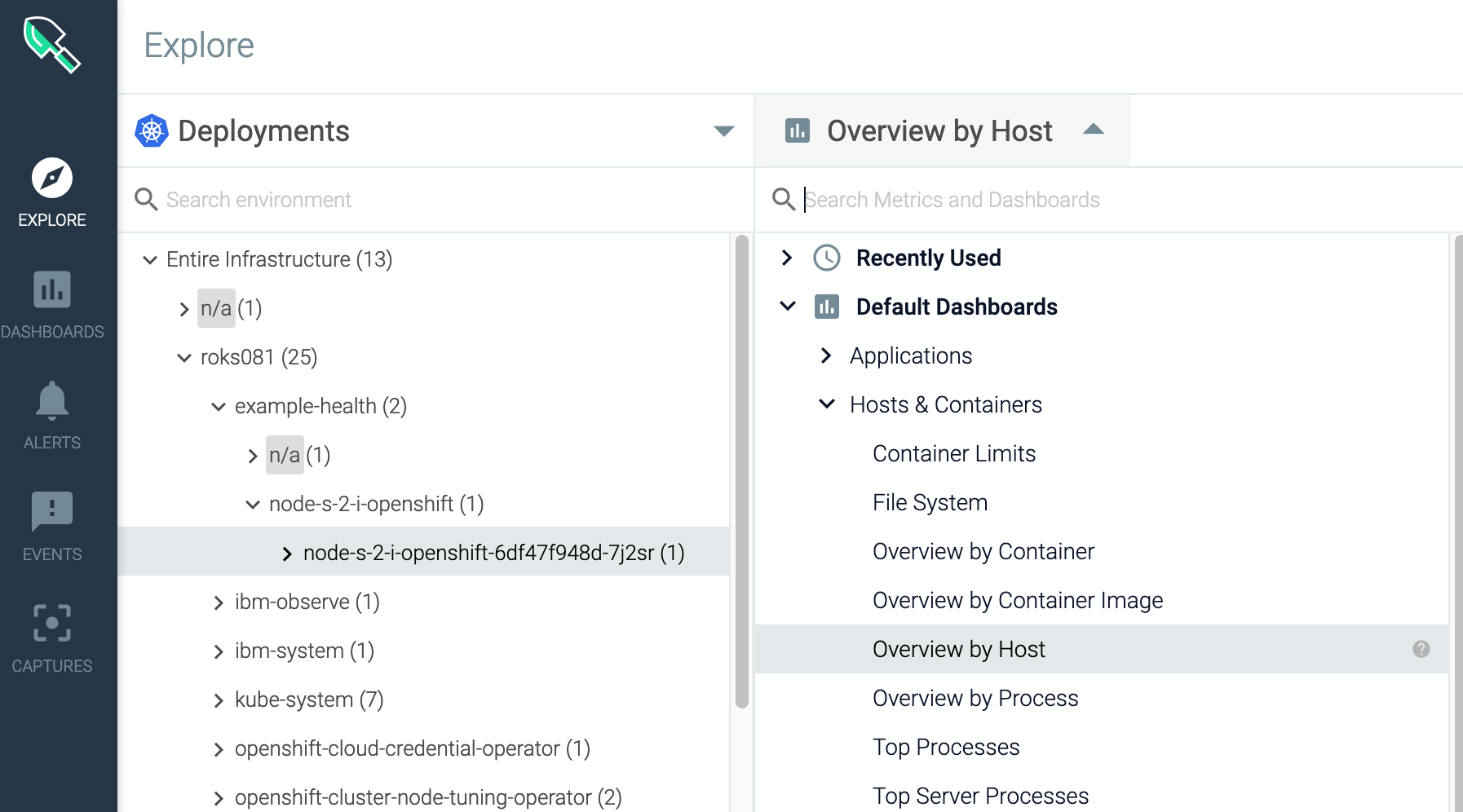
Task: Collapse the Entire Infrastructure tree node
Action: point(150,260)
